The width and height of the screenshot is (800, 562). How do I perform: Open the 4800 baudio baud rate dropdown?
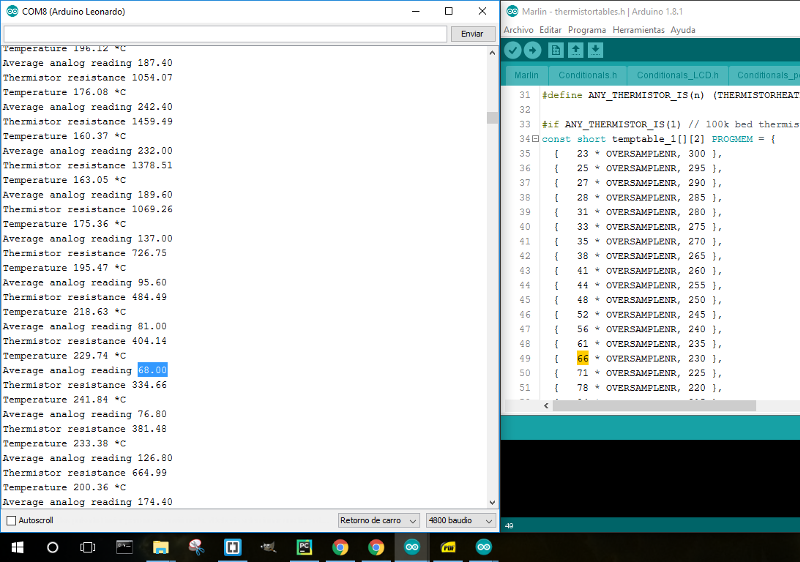pyautogui.click(x=461, y=521)
